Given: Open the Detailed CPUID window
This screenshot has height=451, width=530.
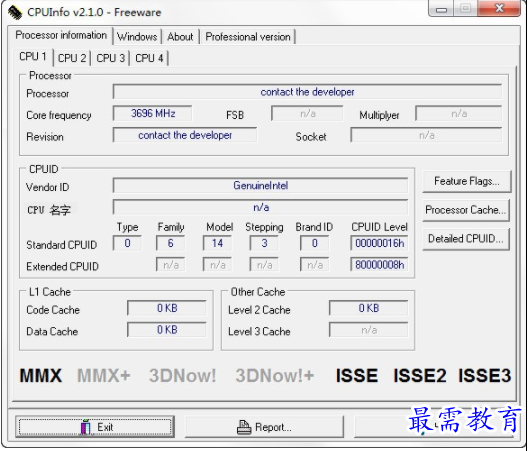Looking at the screenshot, I should click(x=465, y=239).
